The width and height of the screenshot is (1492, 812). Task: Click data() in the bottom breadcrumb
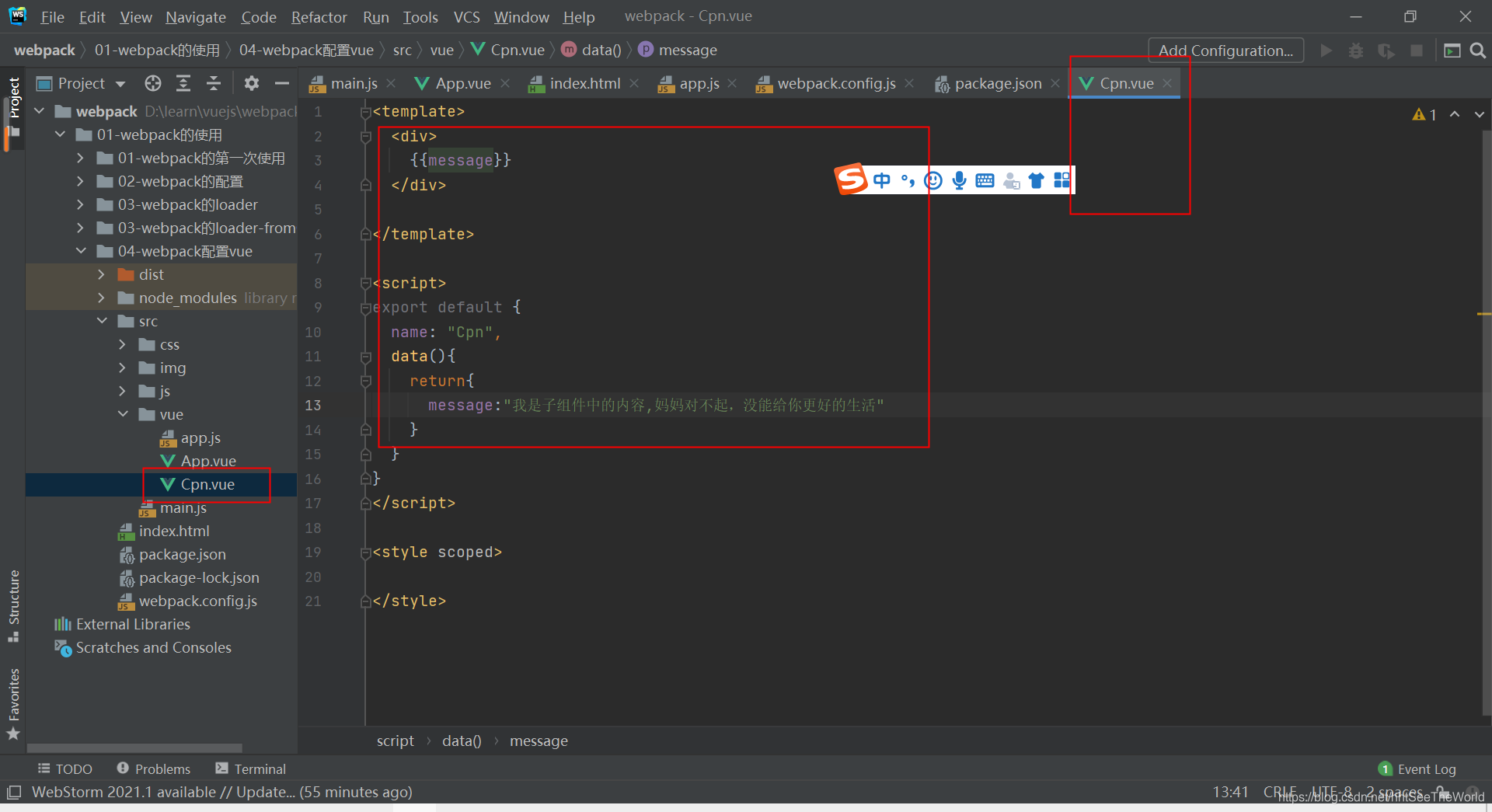point(462,741)
